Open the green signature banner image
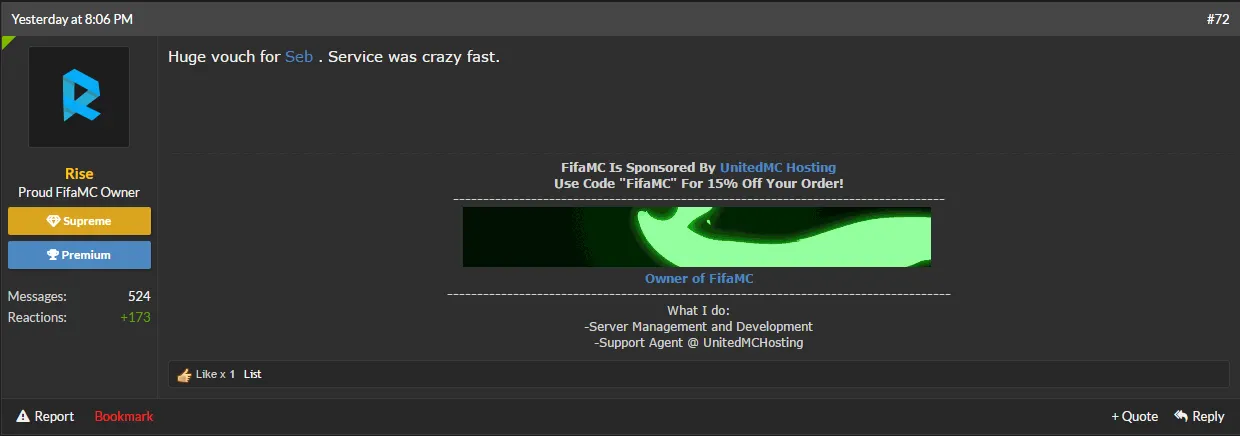 coord(697,237)
